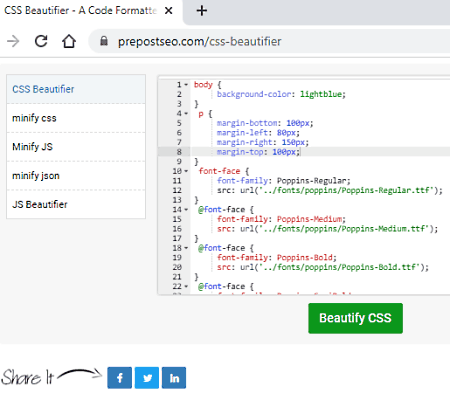The image size is (450, 400).
Task: Collapse the p rule fold arrow on line 4
Action: (x=186, y=114)
